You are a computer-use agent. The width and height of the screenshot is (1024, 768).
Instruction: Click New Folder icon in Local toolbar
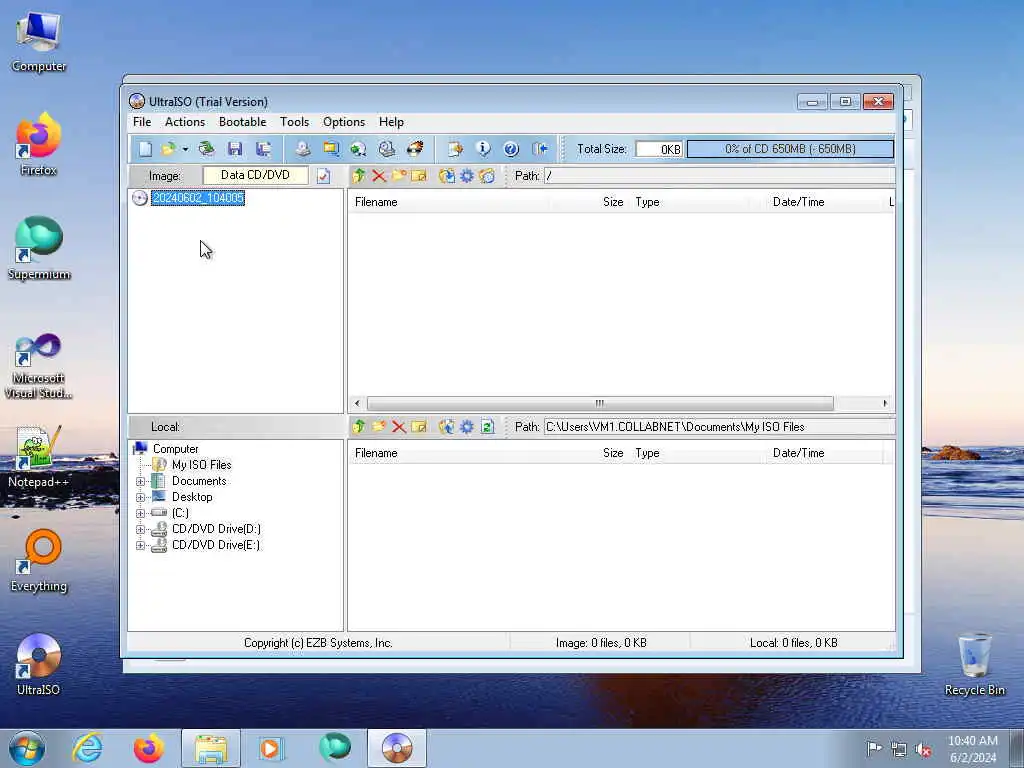[x=379, y=426]
